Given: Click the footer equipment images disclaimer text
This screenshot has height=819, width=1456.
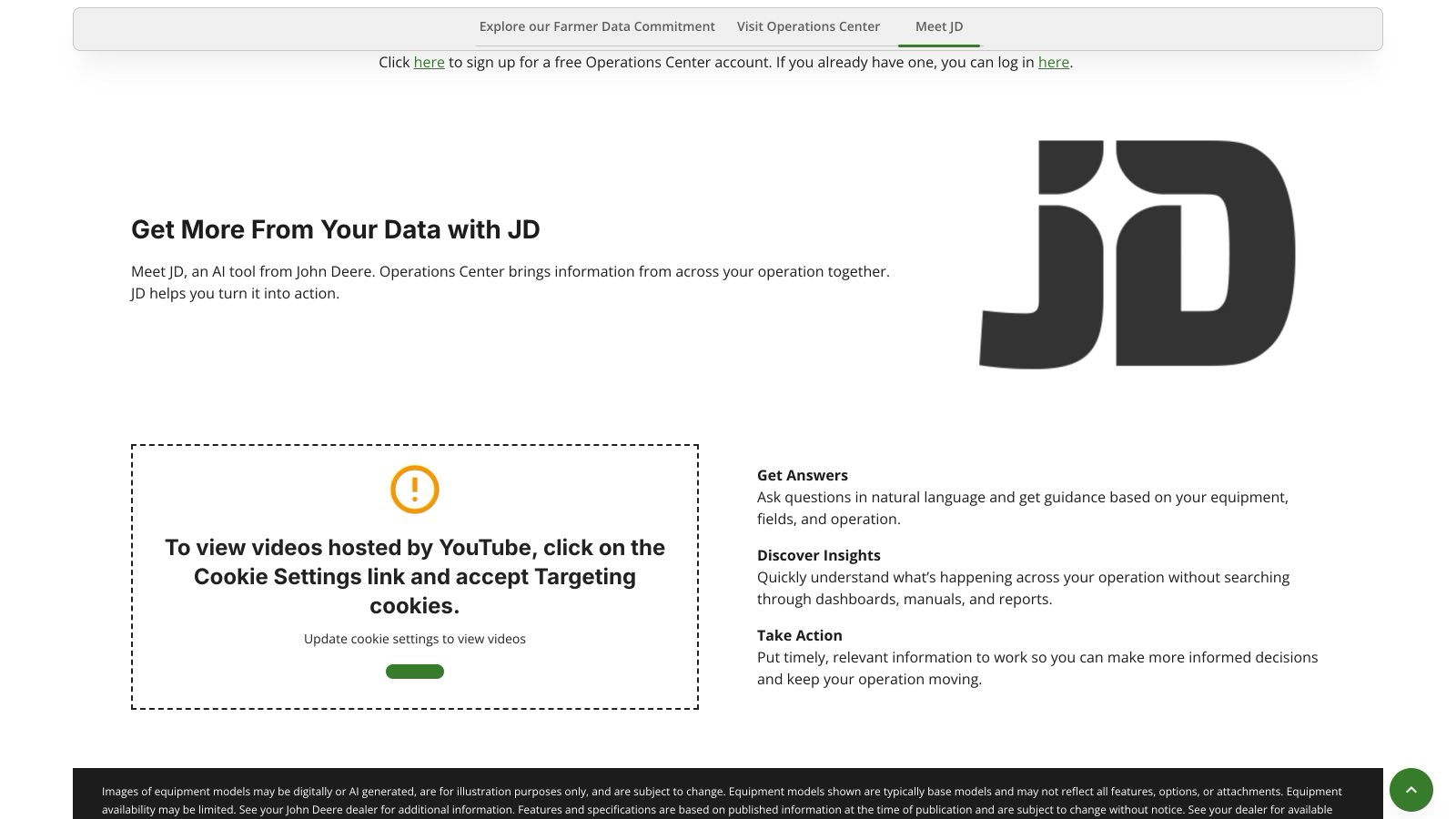Looking at the screenshot, I should (722, 801).
